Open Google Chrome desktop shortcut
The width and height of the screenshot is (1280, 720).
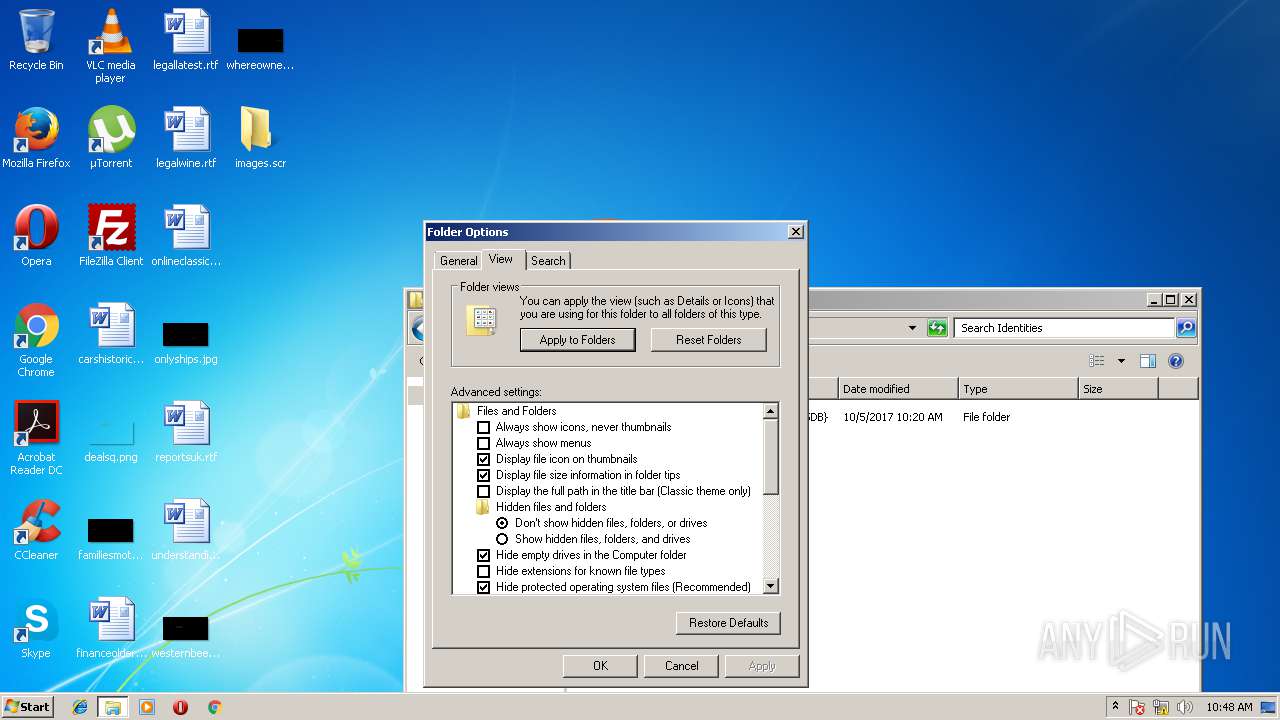pos(36,340)
